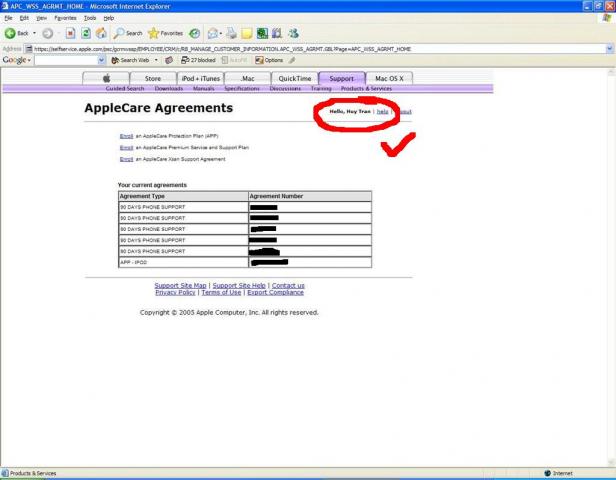Click the green Excel-style toolbar icon
The image size is (616, 480).
pos(262,33)
